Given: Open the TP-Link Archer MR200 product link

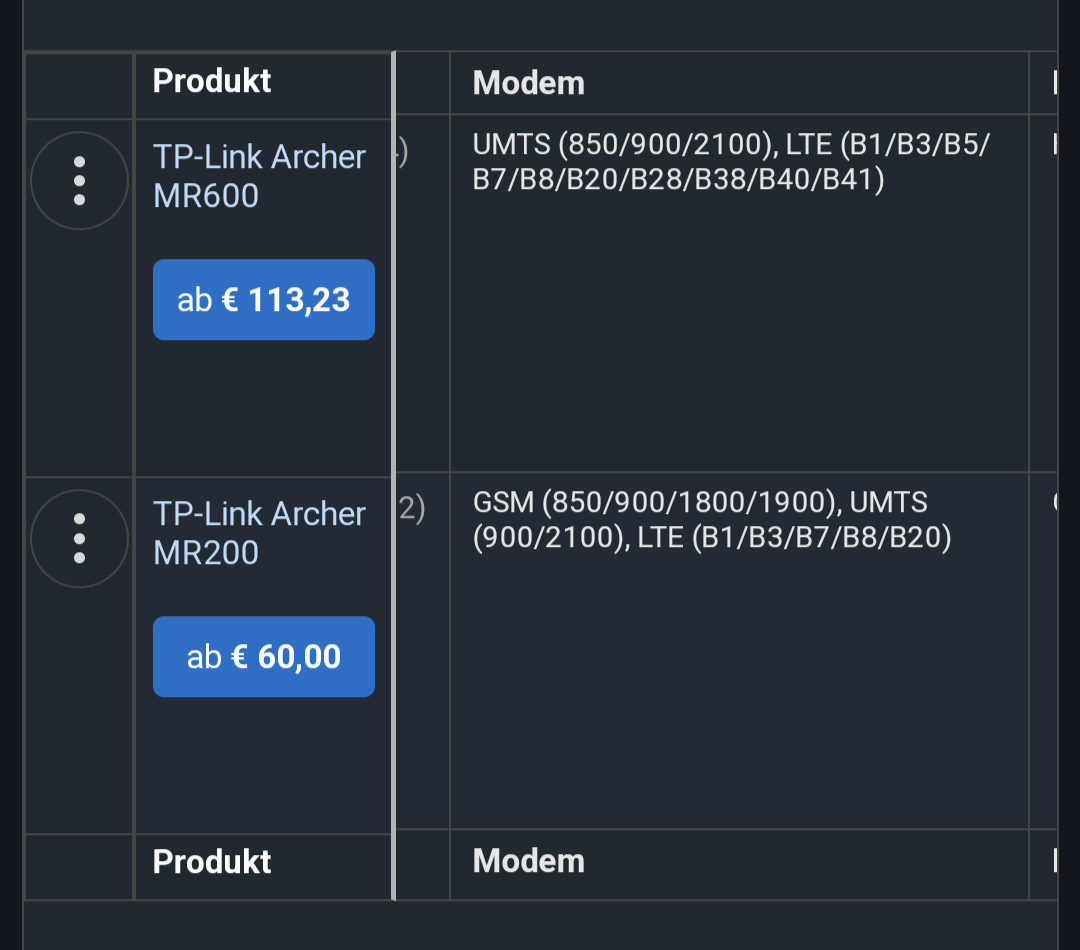Looking at the screenshot, I should point(259,533).
